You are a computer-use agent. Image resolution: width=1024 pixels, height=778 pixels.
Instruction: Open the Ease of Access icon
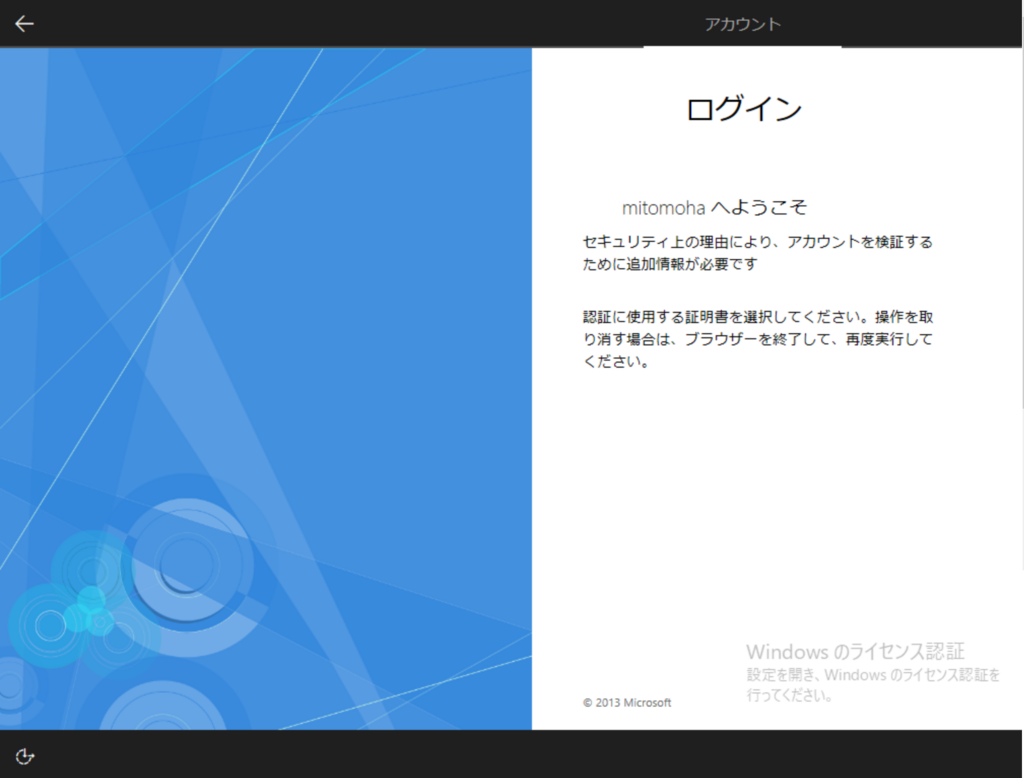pos(25,756)
